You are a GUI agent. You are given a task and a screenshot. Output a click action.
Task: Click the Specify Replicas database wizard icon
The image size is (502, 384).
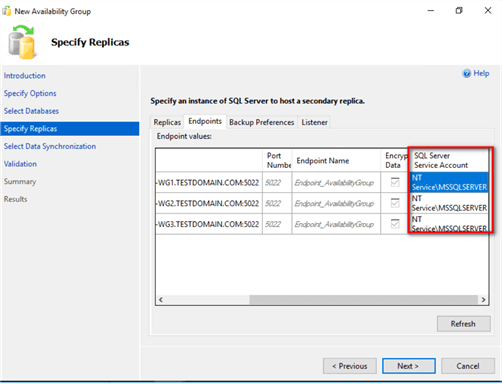click(x=22, y=42)
